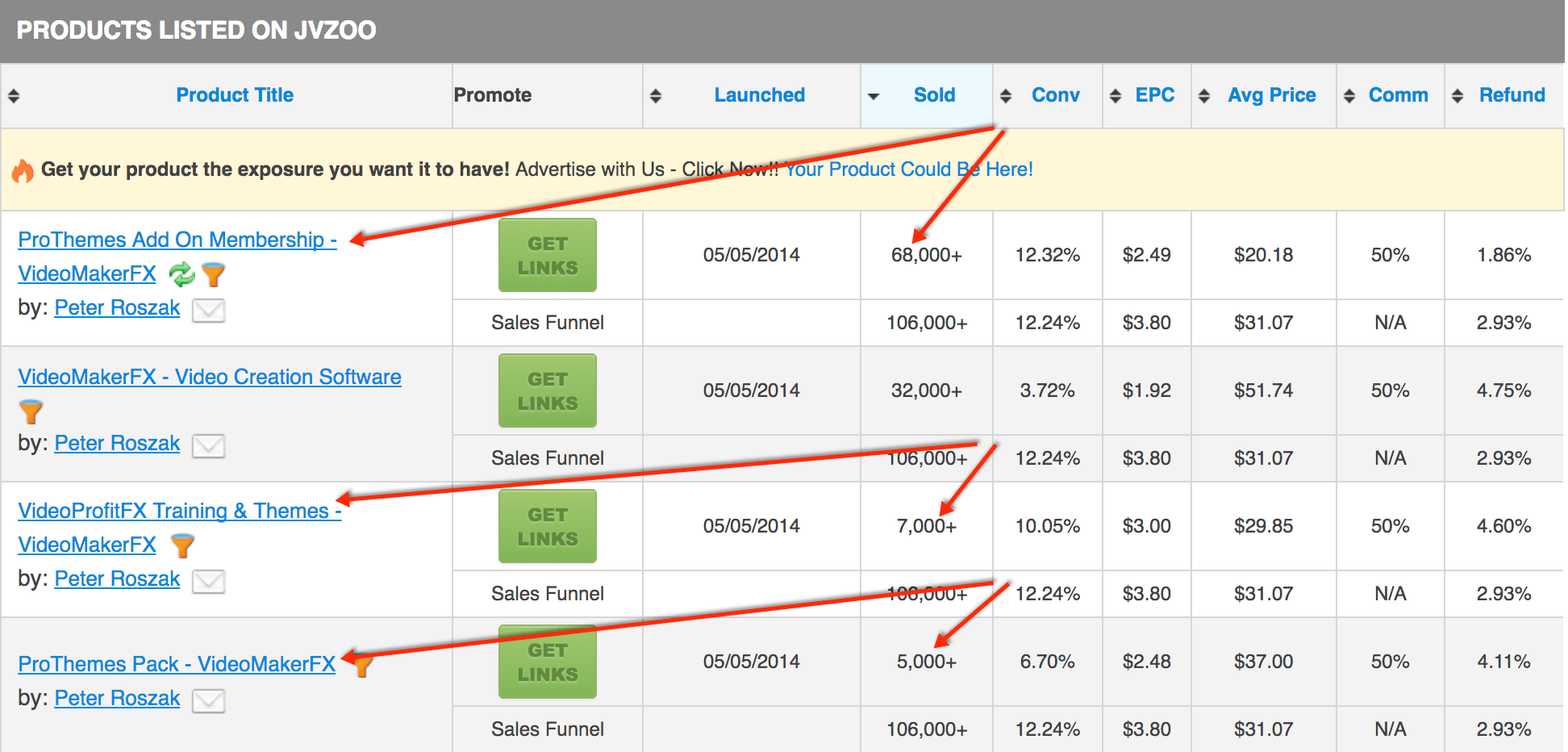
Task: Click Peter Roszak under Video Creation Software
Action: 117,444
